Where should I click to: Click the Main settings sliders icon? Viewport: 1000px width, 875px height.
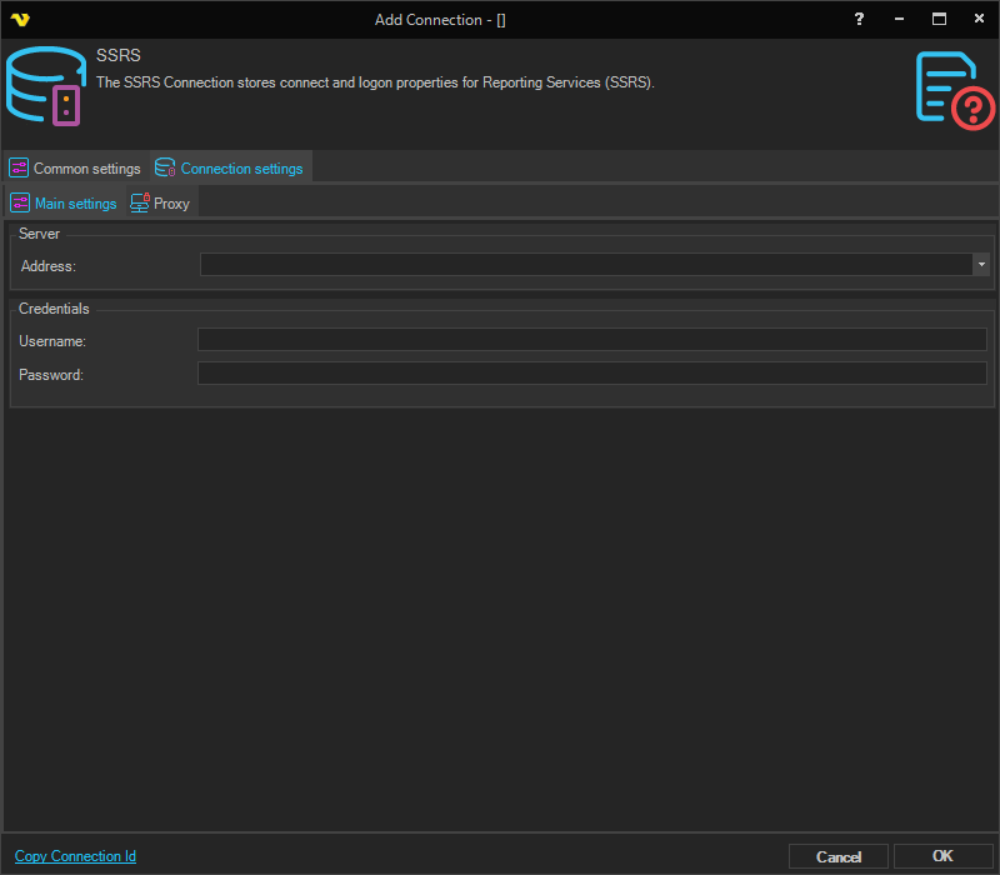(x=20, y=203)
